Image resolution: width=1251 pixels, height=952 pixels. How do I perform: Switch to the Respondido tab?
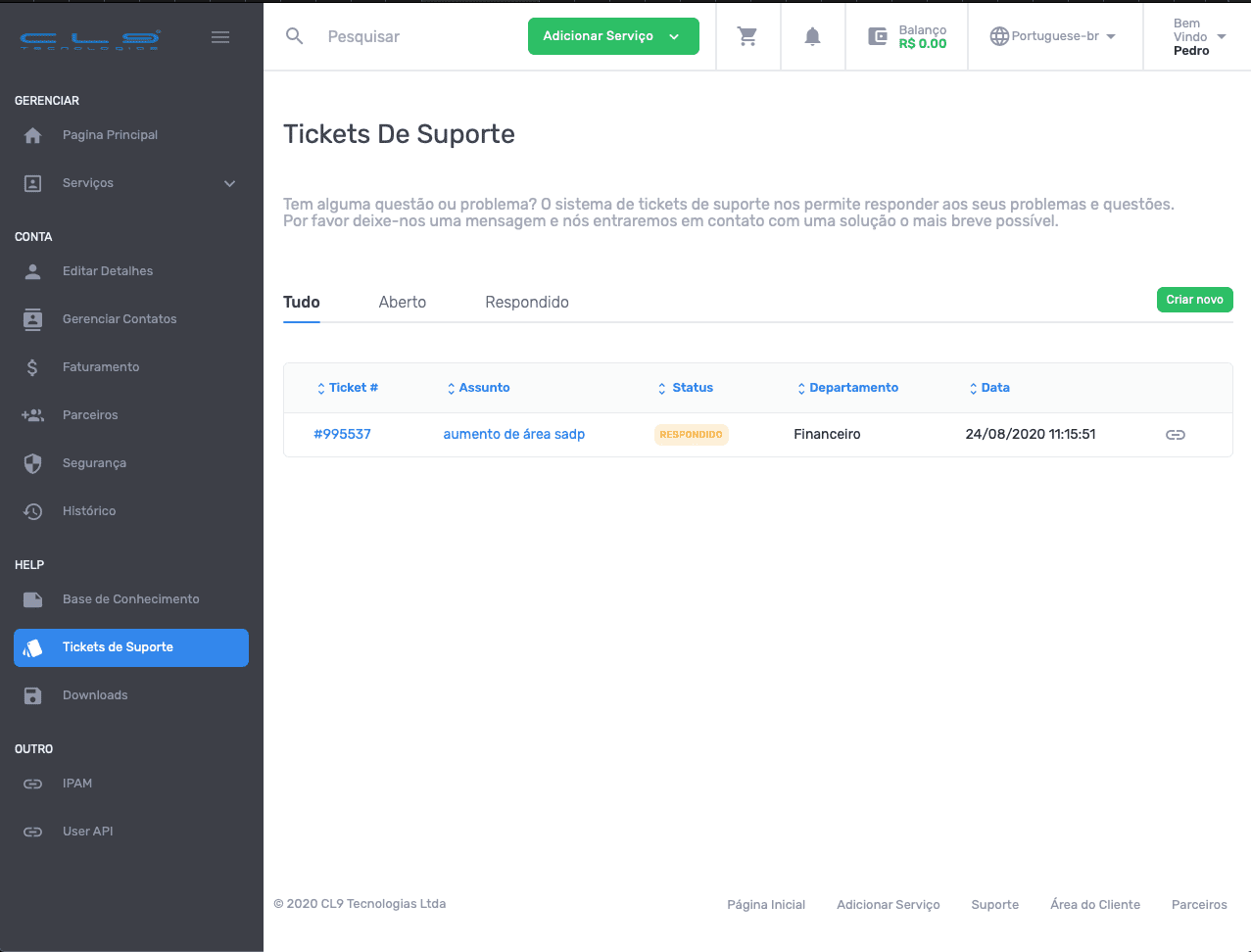[526, 302]
